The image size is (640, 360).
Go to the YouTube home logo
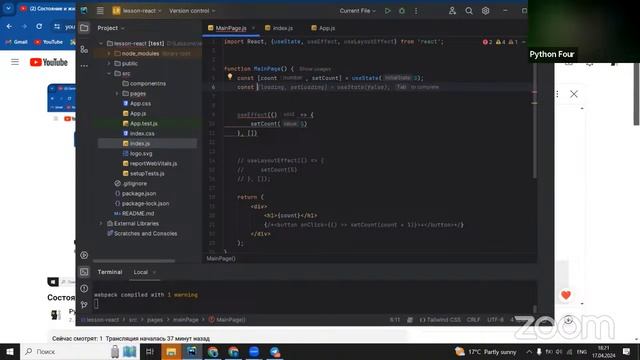tap(49, 62)
